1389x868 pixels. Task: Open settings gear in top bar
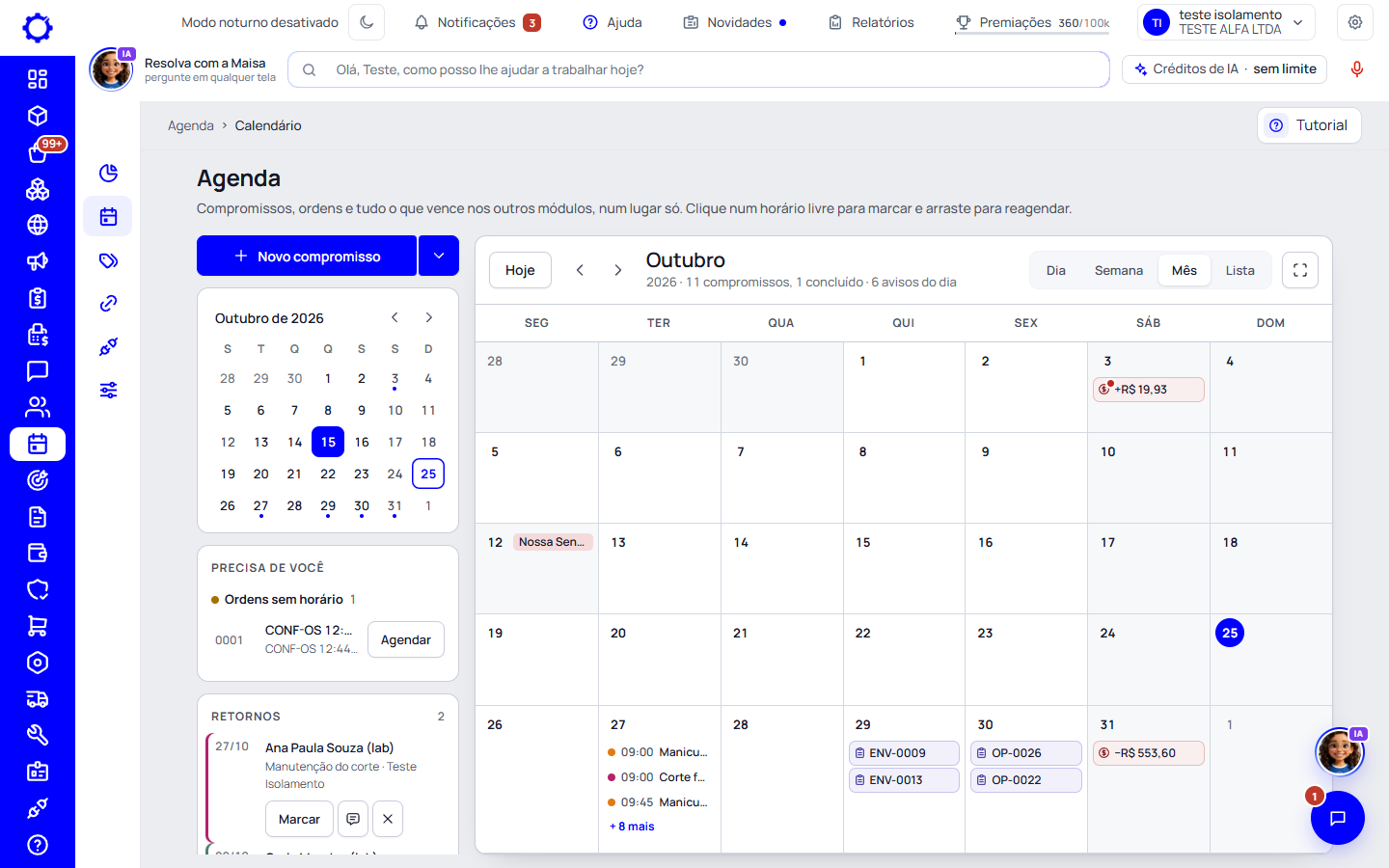[1355, 22]
